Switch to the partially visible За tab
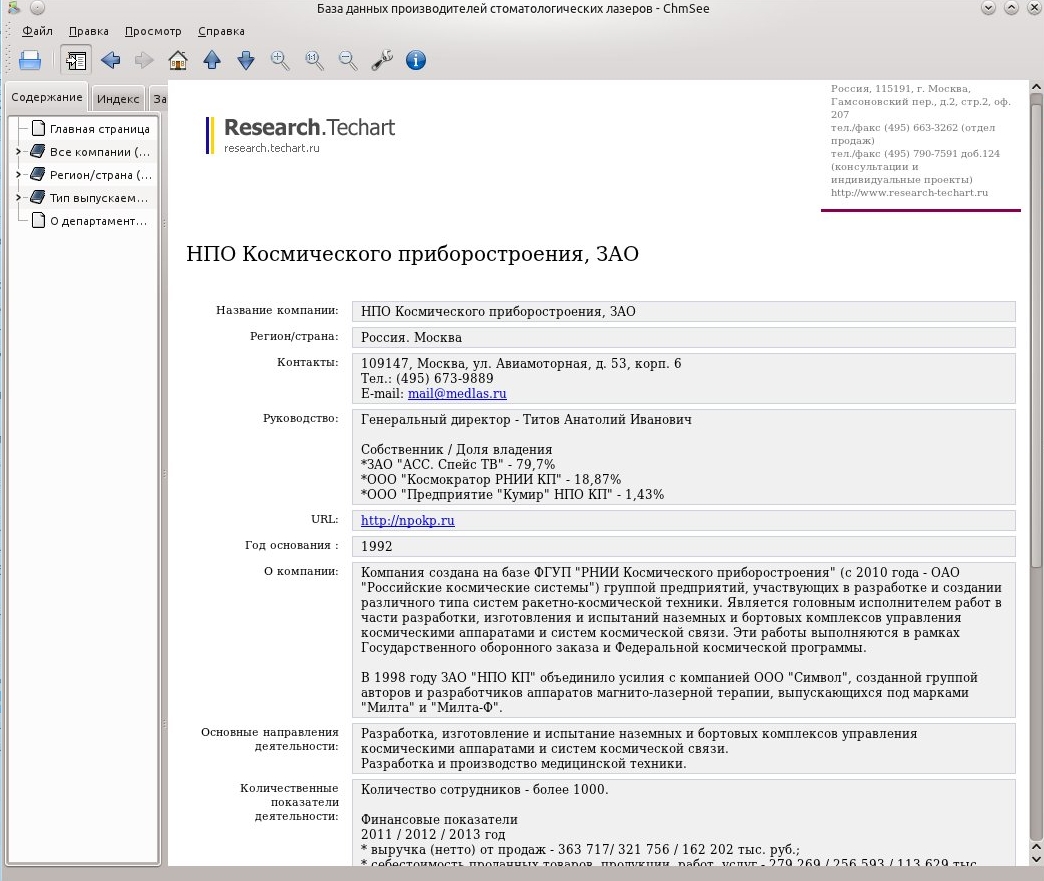This screenshot has width=1044, height=881. [158, 99]
